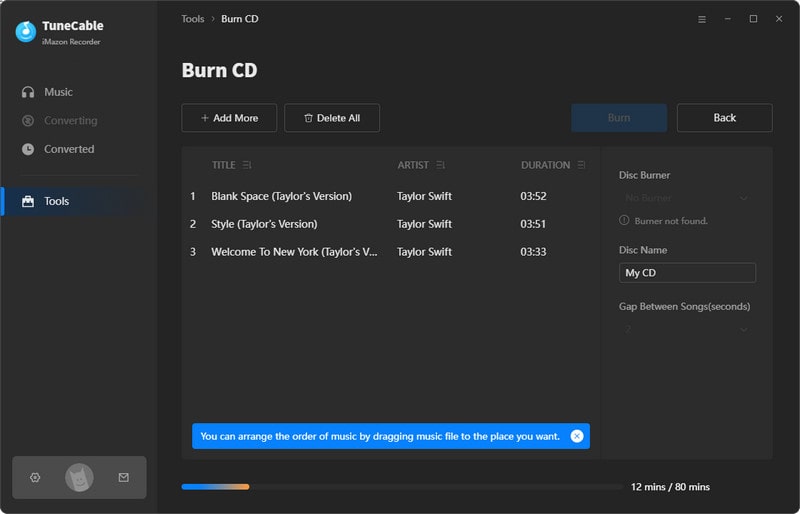800x514 pixels.
Task: Sort by the TITLE sort icon
Action: click(247, 165)
